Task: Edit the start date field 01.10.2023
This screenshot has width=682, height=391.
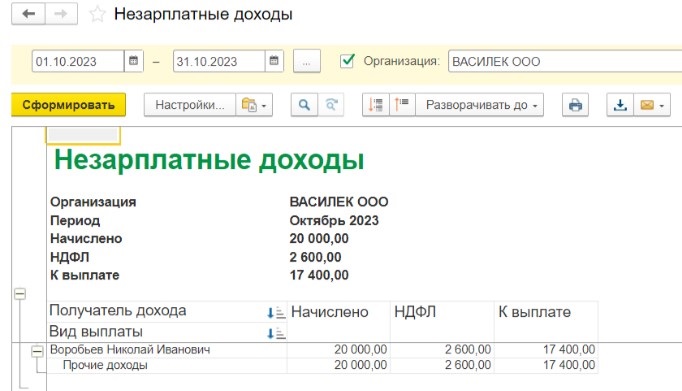Action: (78, 61)
